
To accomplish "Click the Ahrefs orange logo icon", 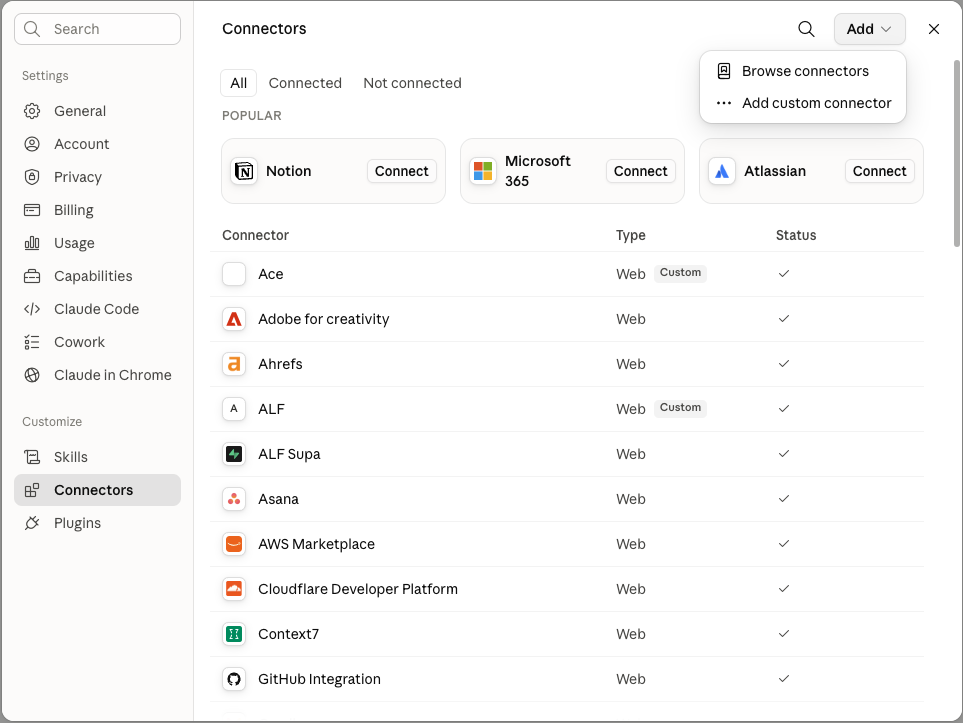I will [x=234, y=364].
